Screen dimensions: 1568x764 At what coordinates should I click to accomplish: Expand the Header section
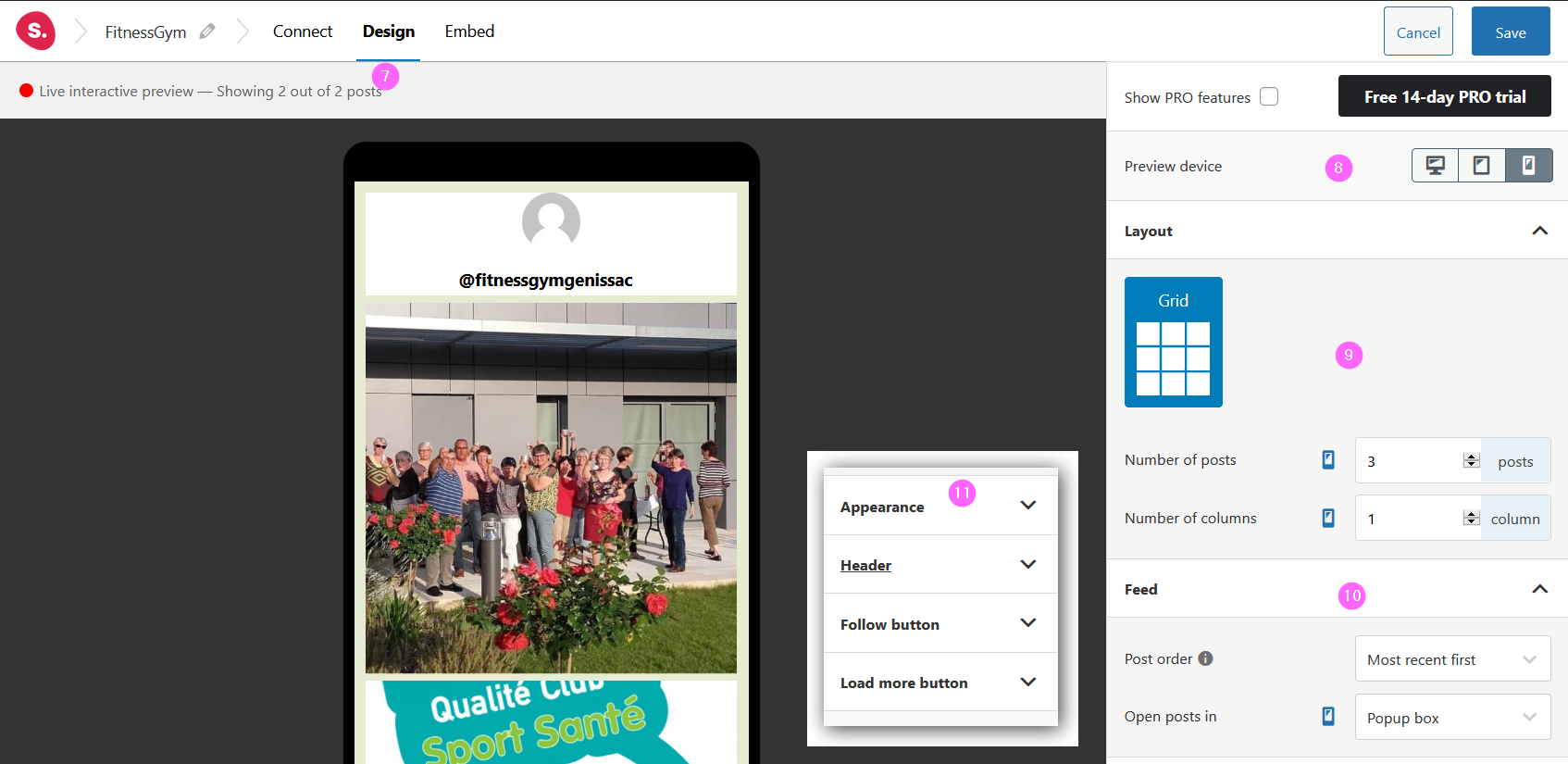940,565
